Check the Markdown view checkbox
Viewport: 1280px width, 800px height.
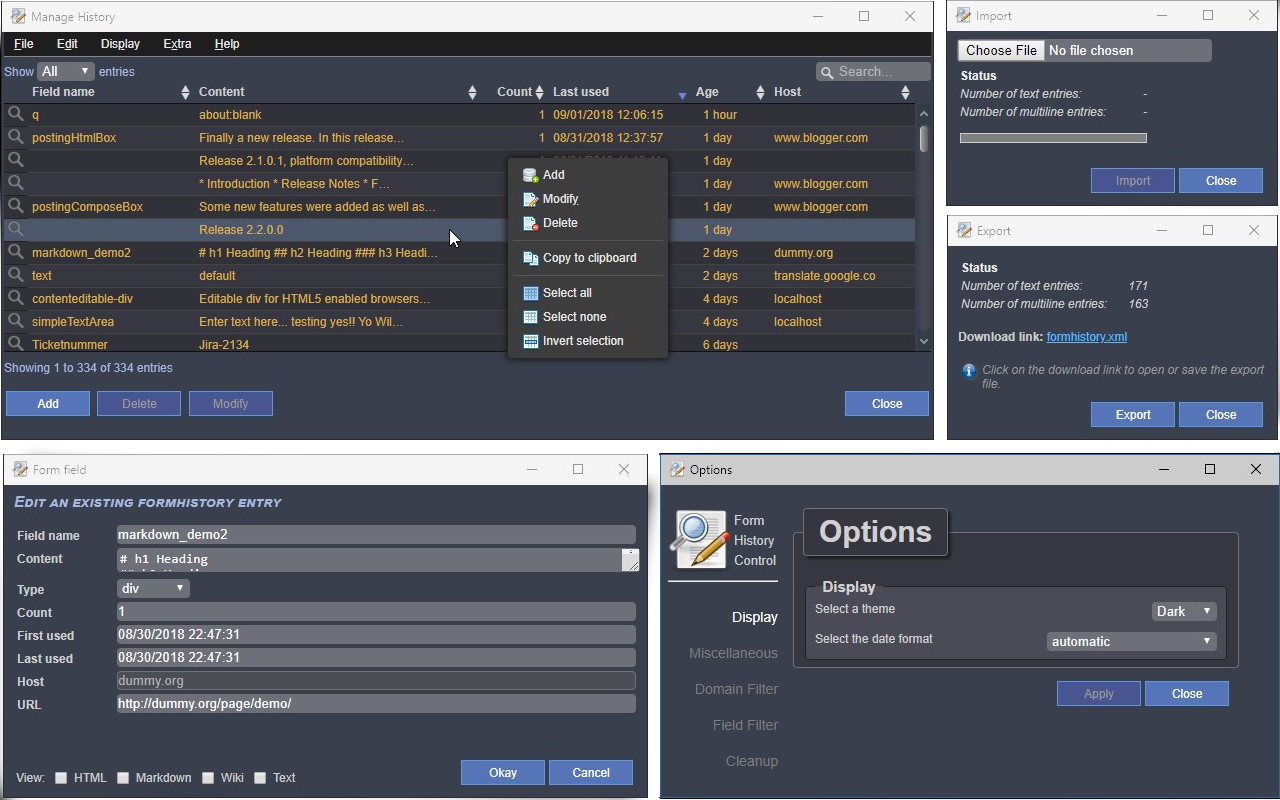coord(123,778)
